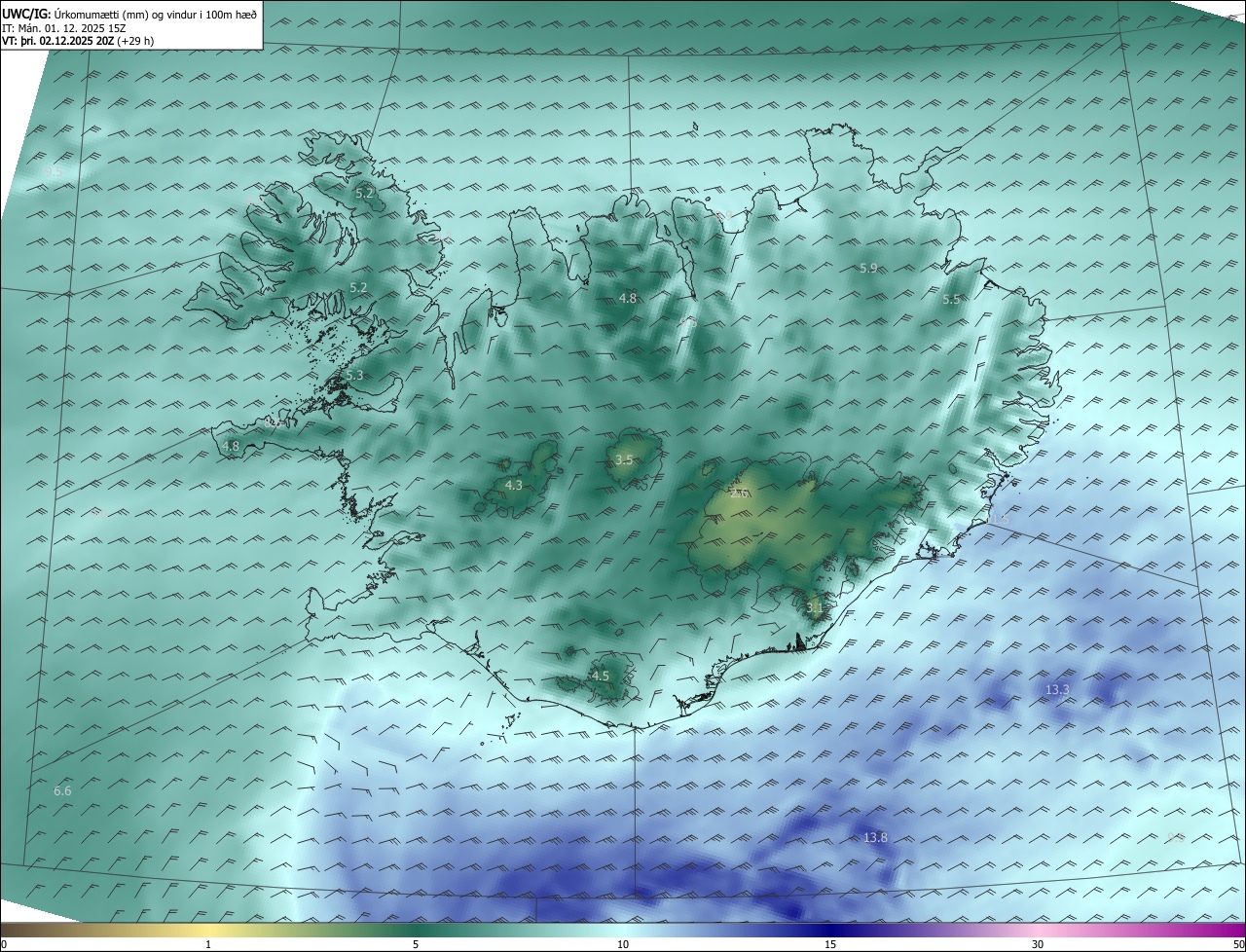Click the 4.5 value on the southern glacier
The image size is (1246, 952).
[601, 676]
